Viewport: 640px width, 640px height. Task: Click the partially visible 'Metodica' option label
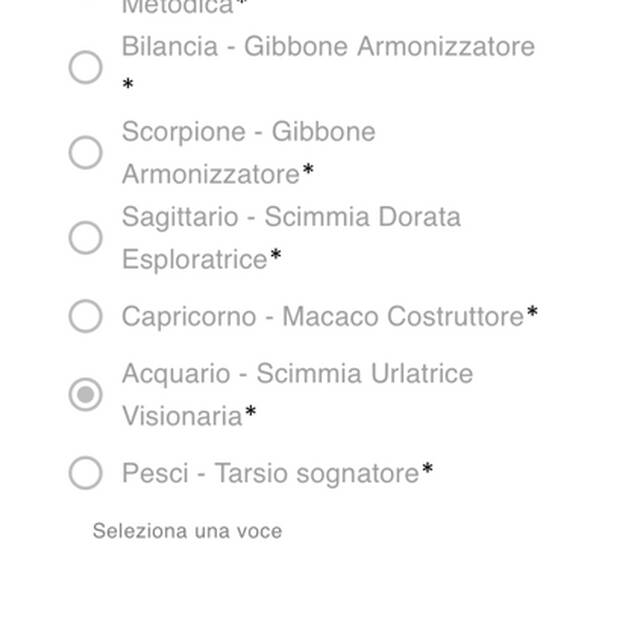178,7
